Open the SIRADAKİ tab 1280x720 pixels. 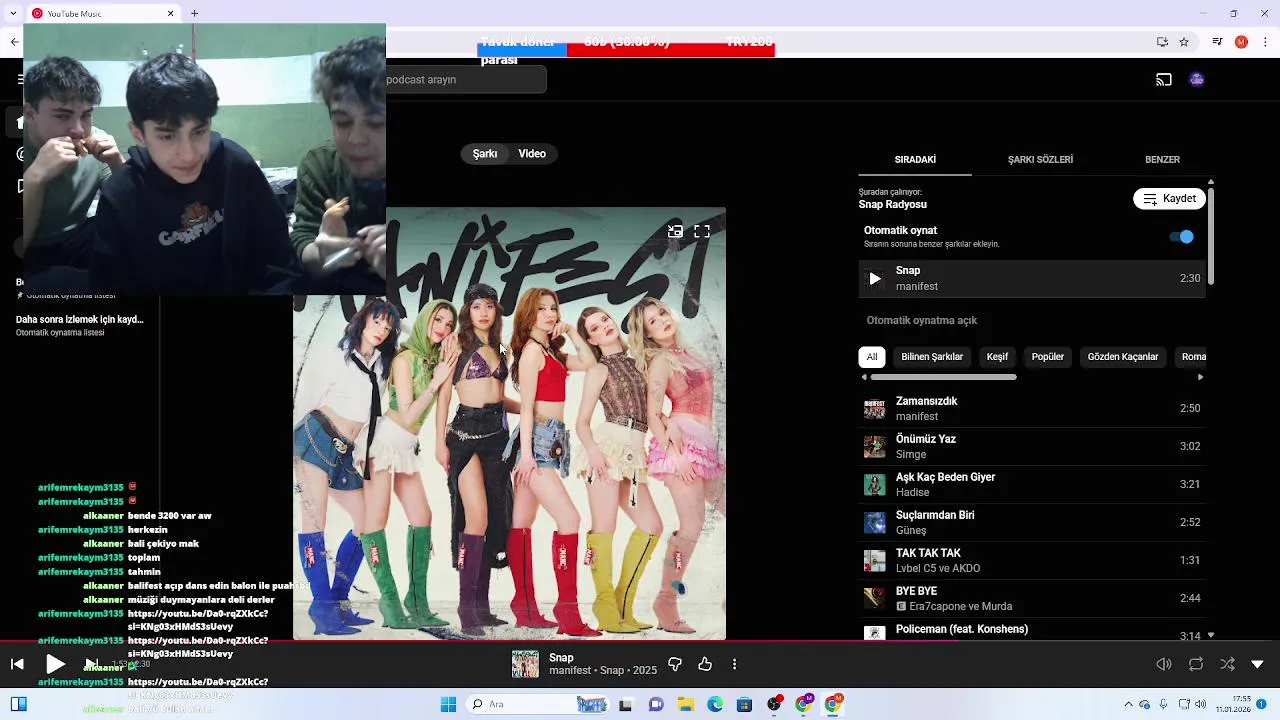click(915, 160)
